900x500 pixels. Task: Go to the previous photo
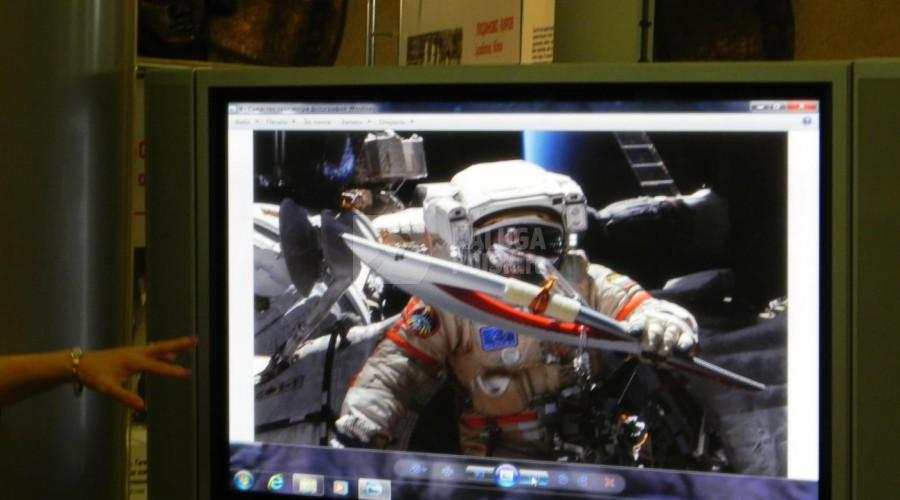(x=479, y=474)
